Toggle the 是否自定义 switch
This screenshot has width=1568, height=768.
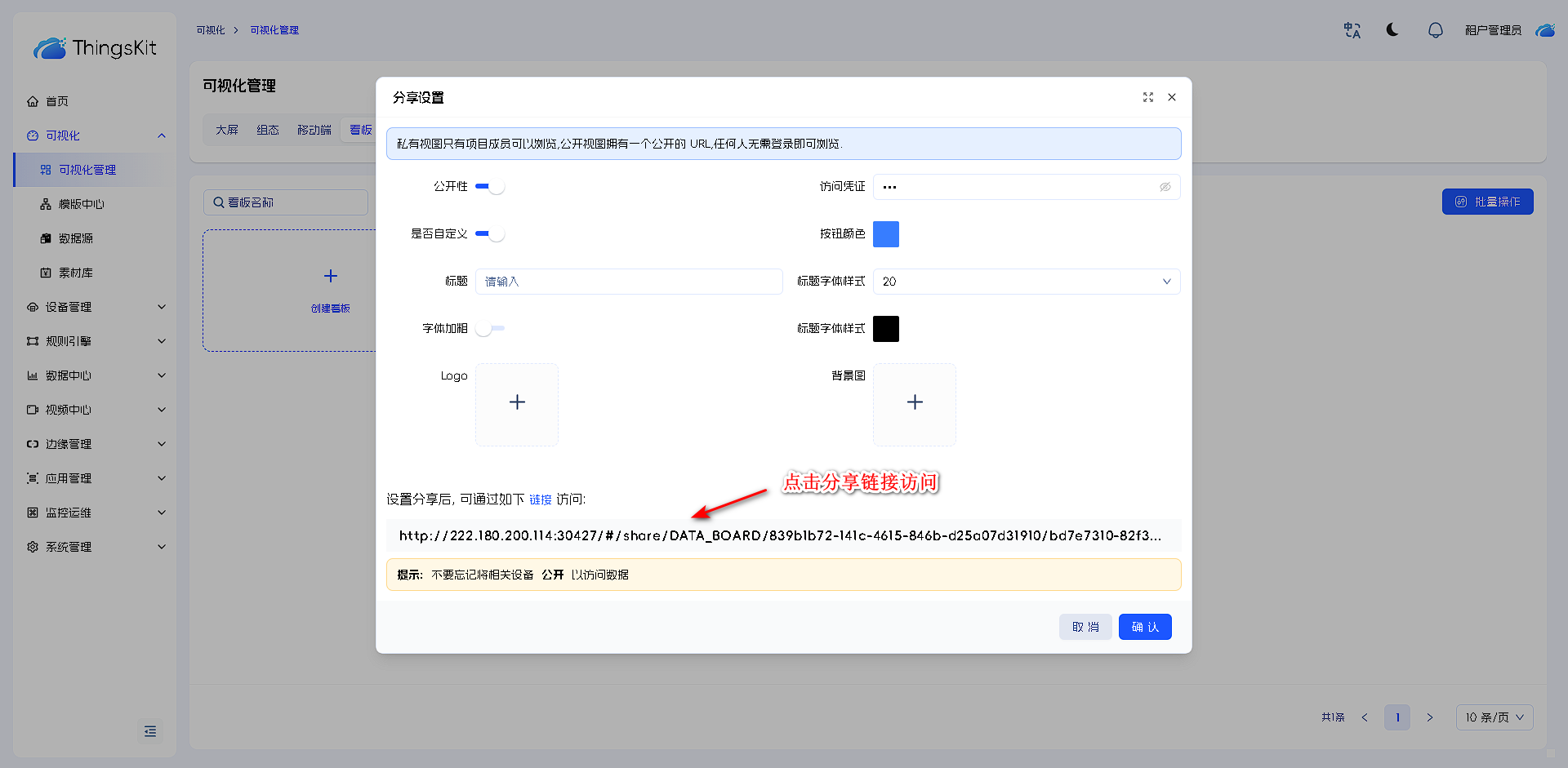(x=490, y=234)
